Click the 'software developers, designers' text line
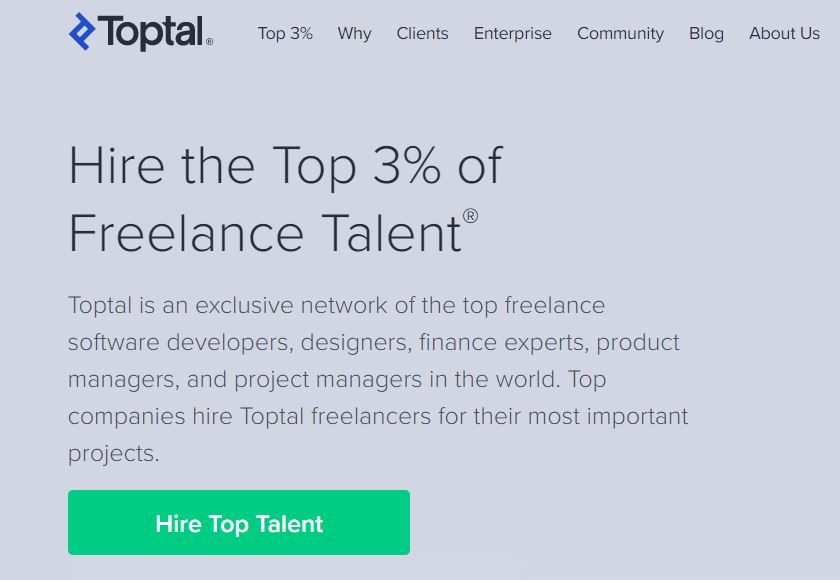 coord(373,342)
